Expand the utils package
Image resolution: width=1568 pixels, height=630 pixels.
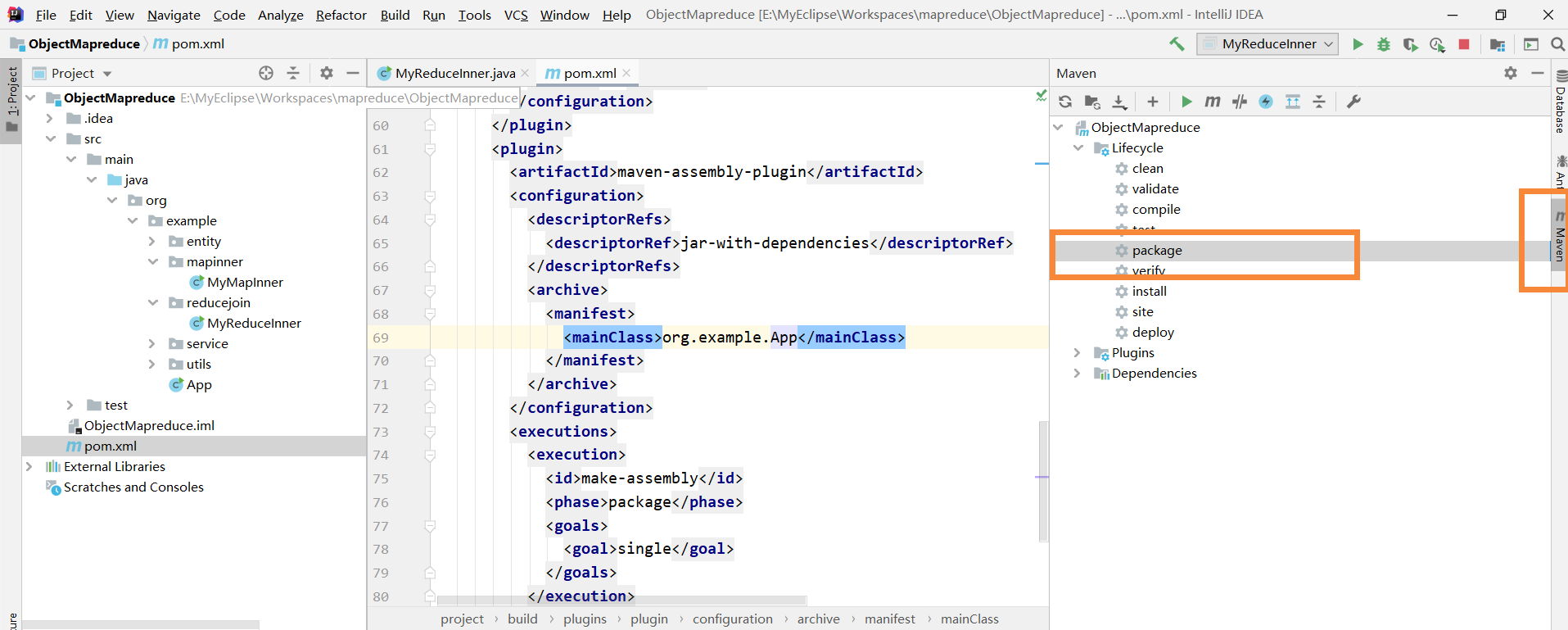152,365
